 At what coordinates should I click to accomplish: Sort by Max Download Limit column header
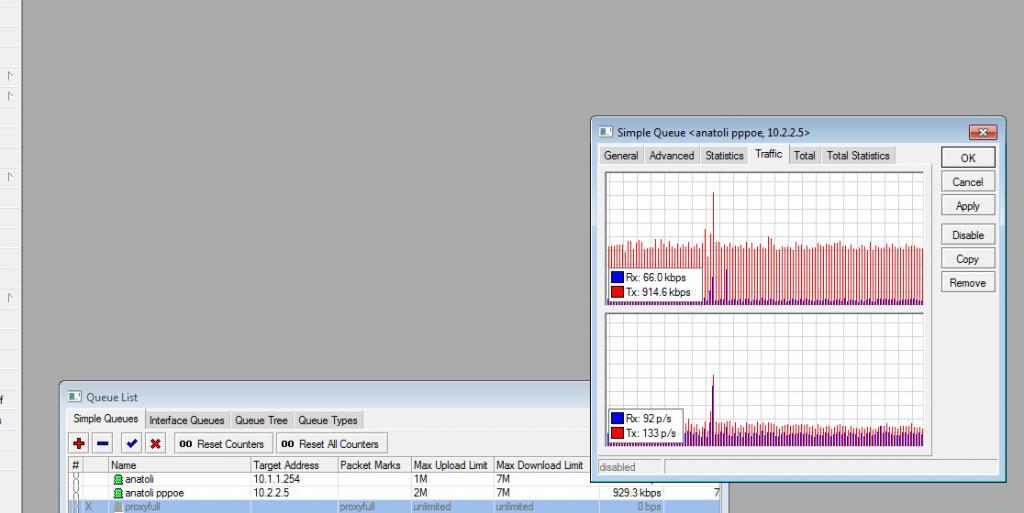point(539,465)
